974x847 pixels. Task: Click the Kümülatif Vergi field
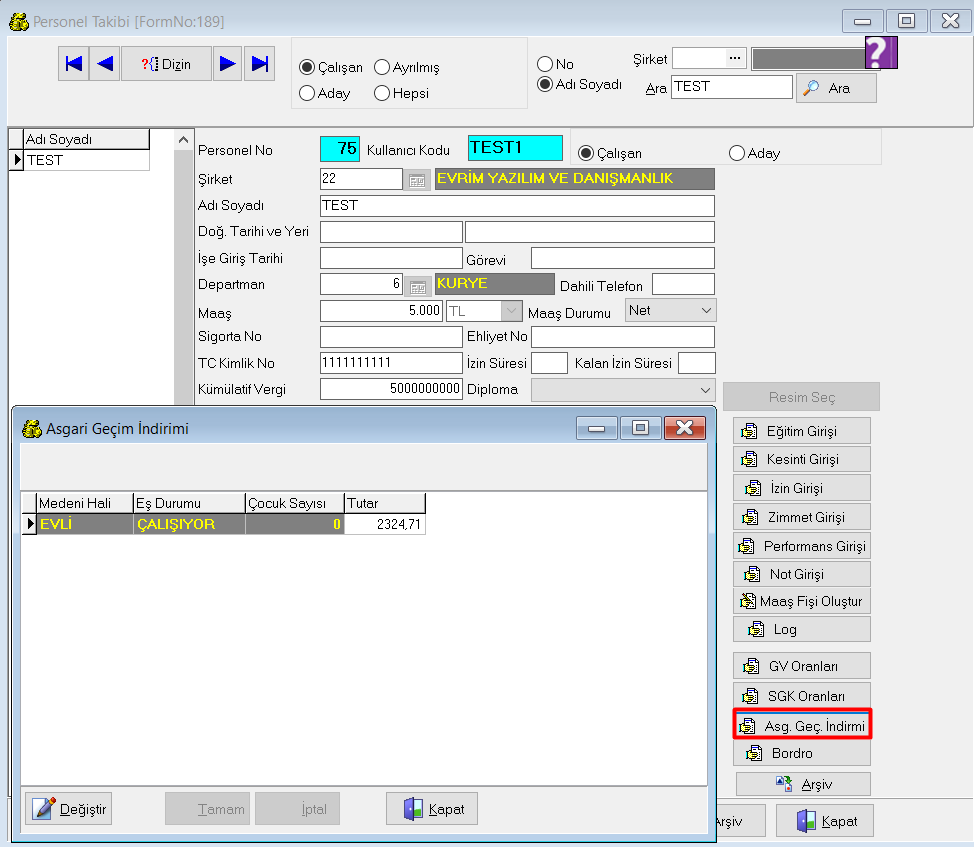click(x=391, y=389)
